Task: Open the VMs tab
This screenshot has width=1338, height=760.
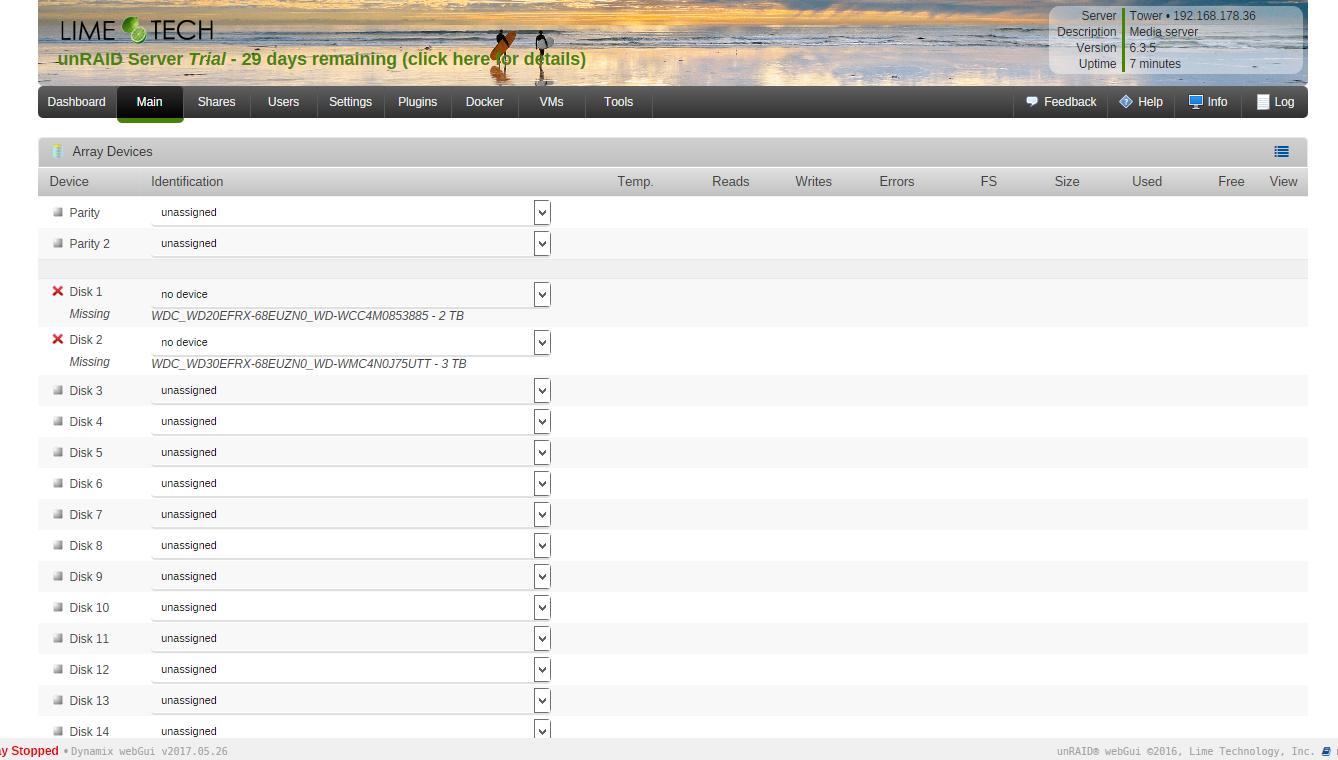Action: pos(551,102)
